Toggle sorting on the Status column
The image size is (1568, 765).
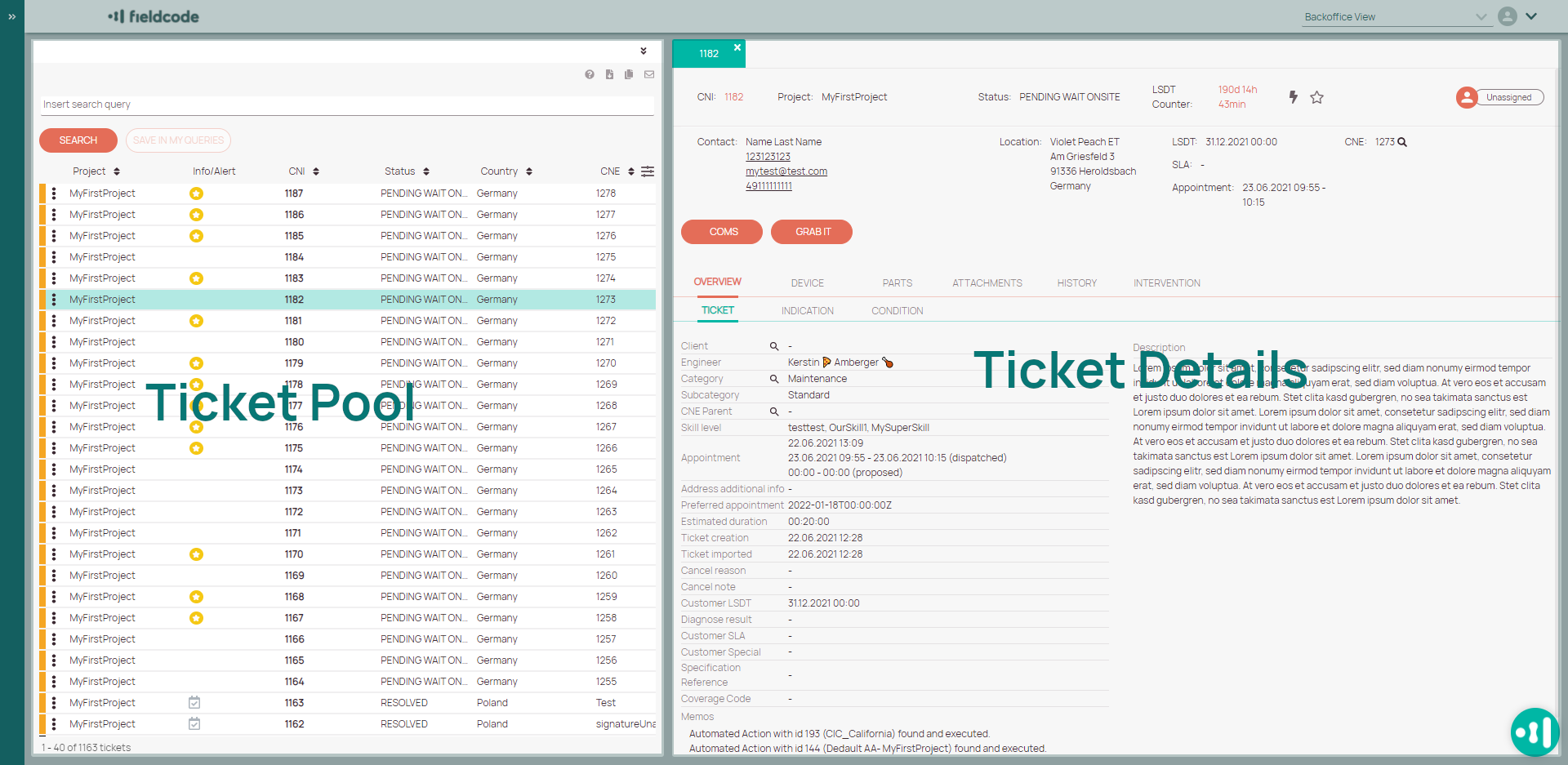pos(426,171)
